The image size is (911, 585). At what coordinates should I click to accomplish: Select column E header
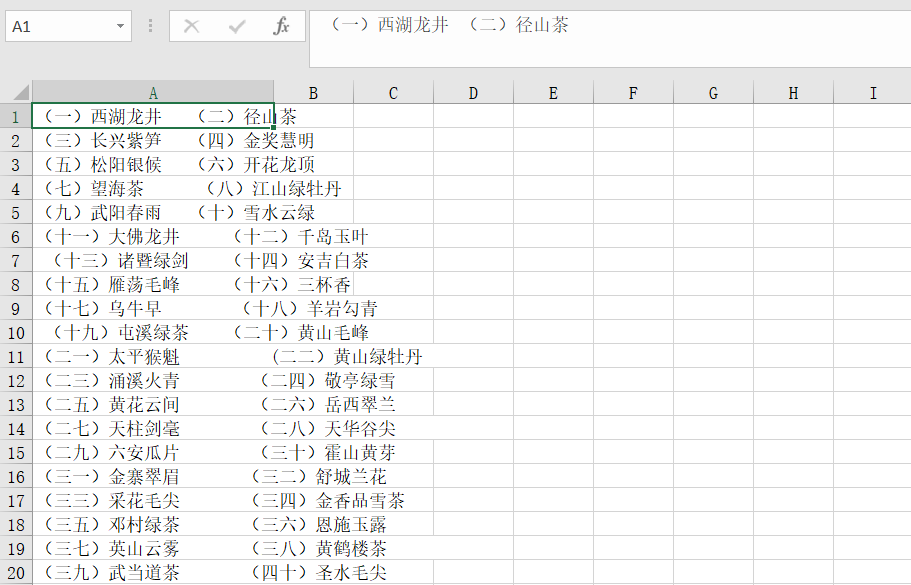(x=552, y=91)
